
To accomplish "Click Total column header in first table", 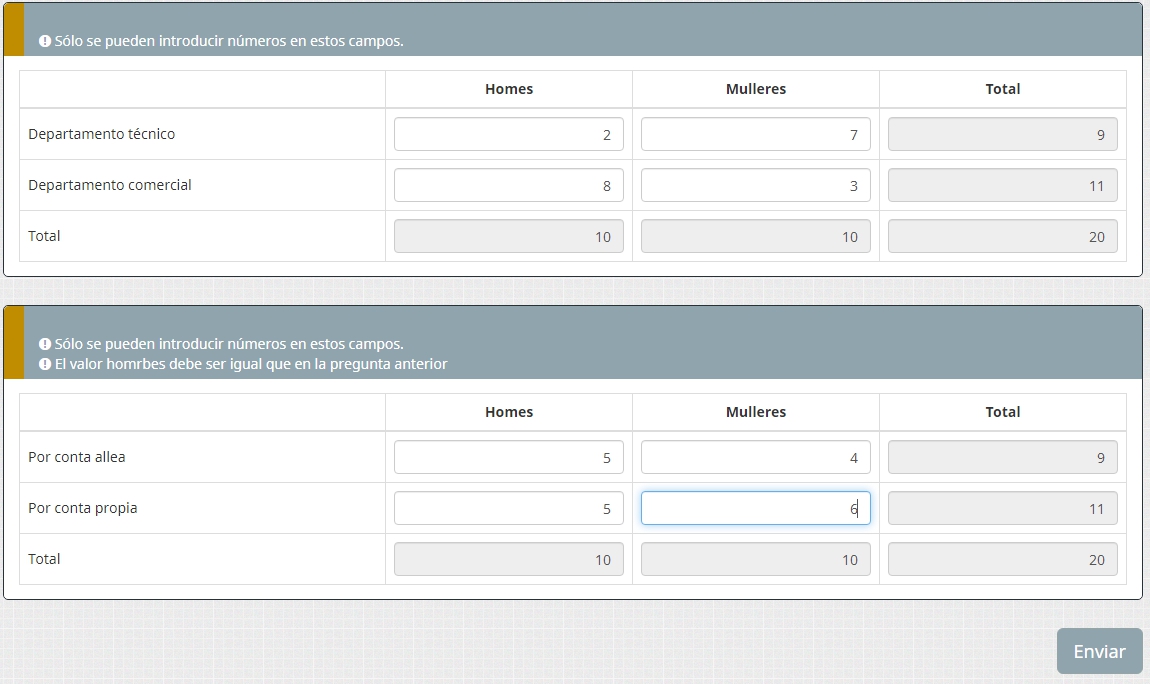I will click(x=1003, y=89).
